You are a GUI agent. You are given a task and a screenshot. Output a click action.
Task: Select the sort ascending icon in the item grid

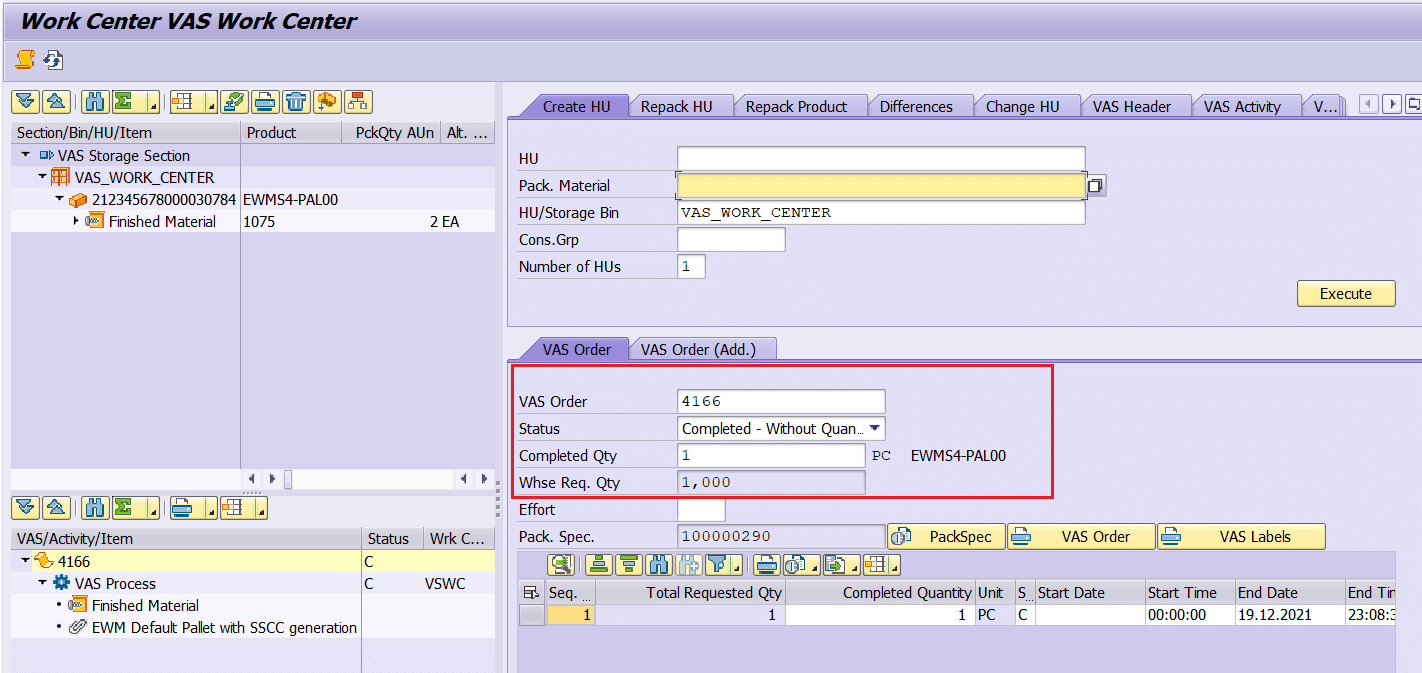click(x=597, y=565)
